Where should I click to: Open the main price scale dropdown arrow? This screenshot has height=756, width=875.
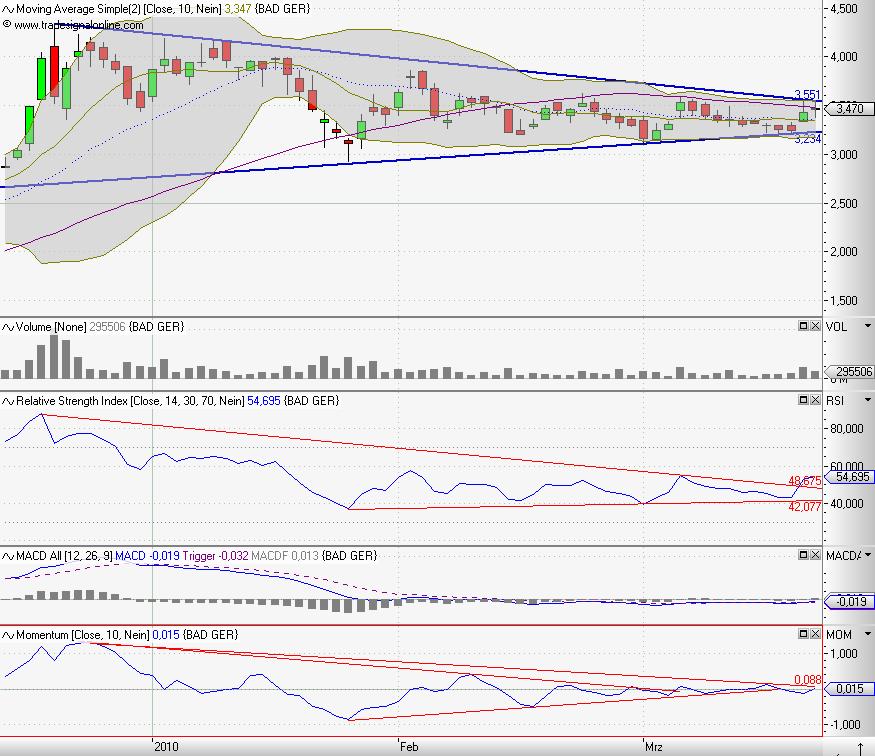click(x=866, y=8)
